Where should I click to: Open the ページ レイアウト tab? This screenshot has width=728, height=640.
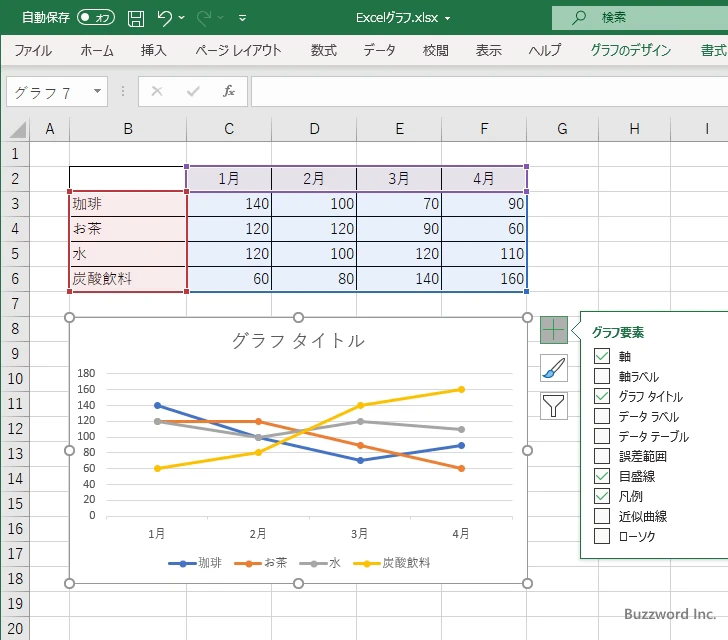point(238,50)
